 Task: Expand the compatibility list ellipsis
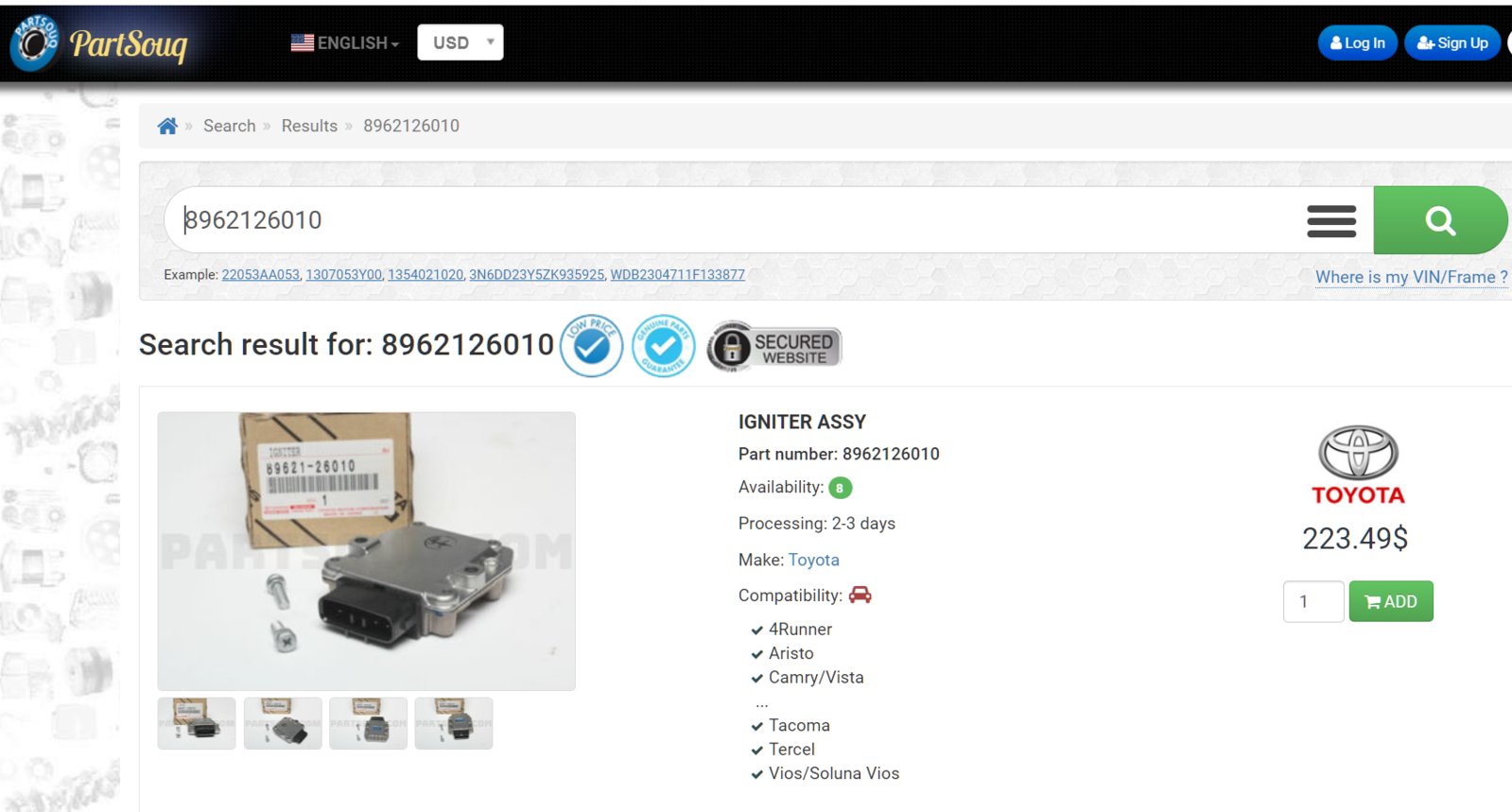pyautogui.click(x=762, y=704)
